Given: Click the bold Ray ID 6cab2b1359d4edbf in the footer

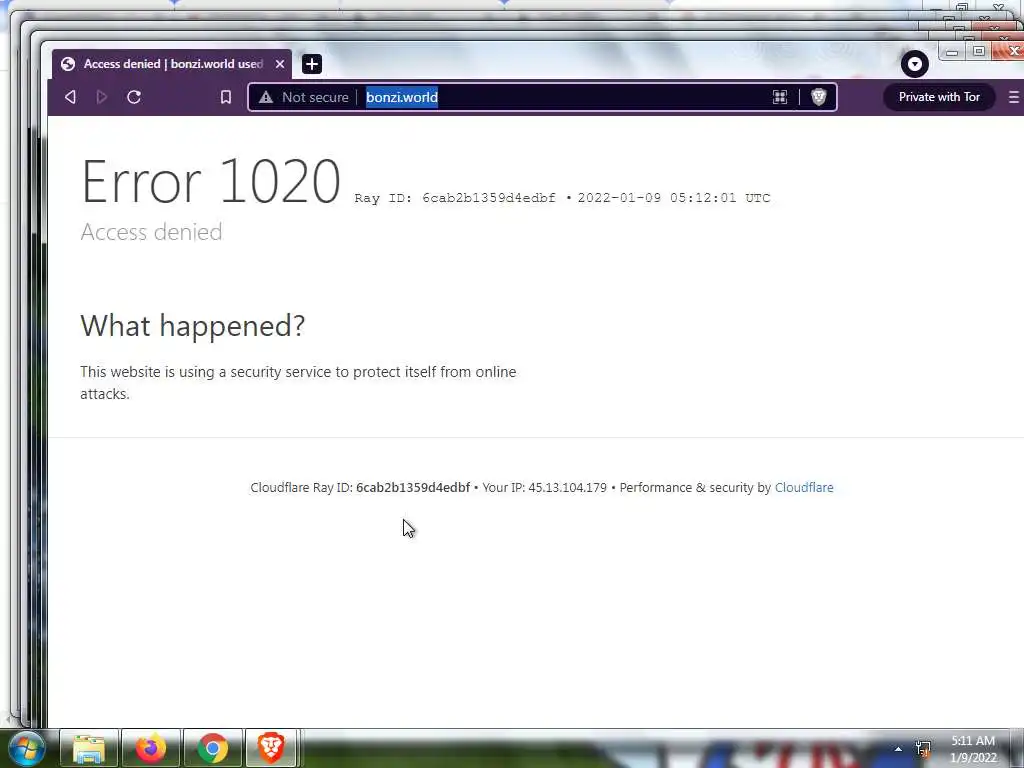Looking at the screenshot, I should (x=413, y=488).
